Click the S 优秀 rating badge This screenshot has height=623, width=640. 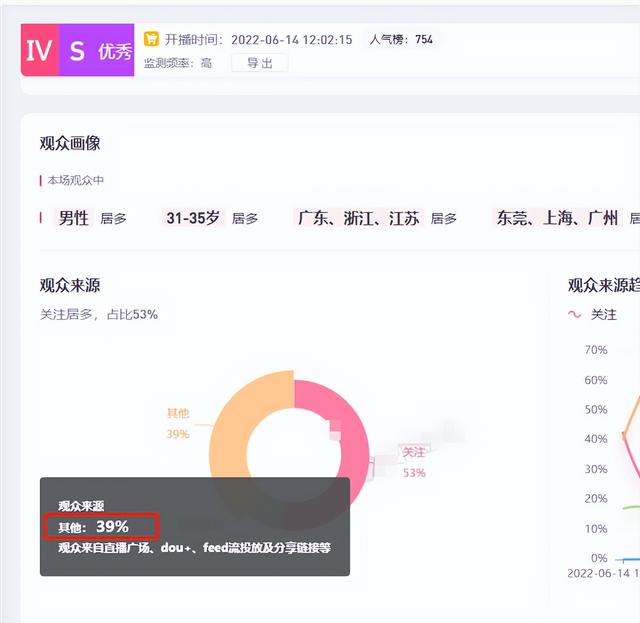point(97,50)
